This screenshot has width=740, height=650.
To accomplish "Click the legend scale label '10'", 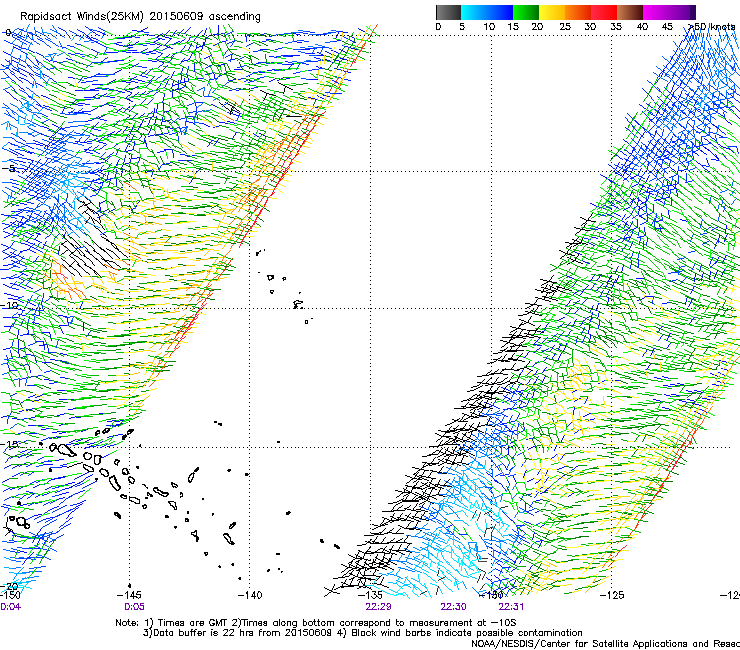I will coord(489,27).
